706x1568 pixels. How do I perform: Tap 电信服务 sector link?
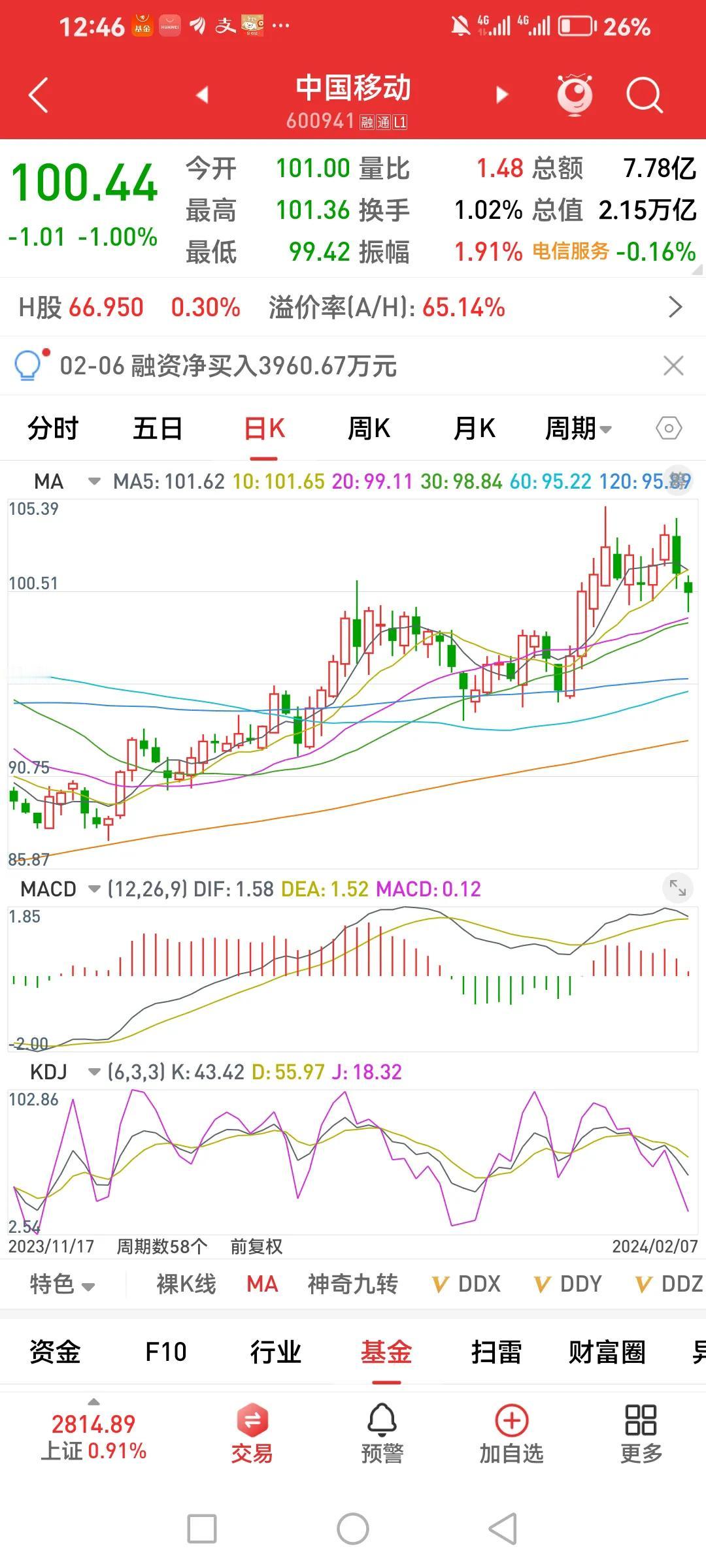(x=571, y=251)
